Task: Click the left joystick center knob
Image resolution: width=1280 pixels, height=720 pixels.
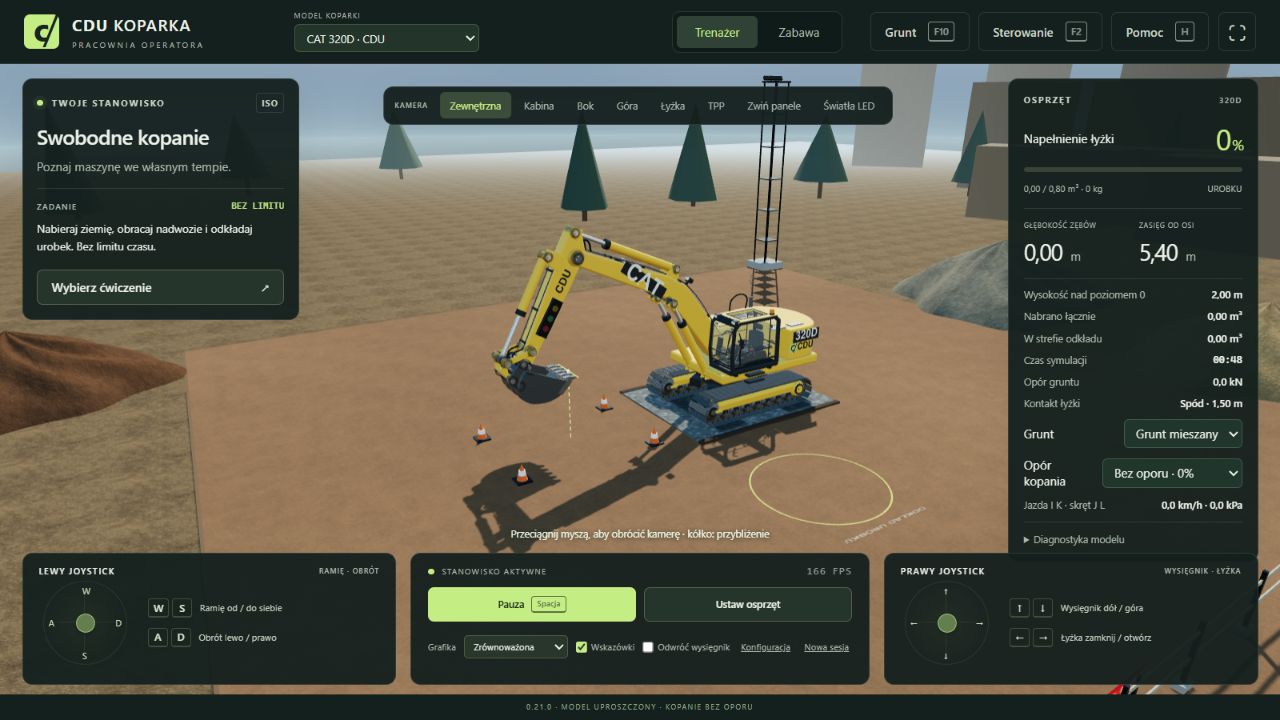Action: [x=85, y=623]
